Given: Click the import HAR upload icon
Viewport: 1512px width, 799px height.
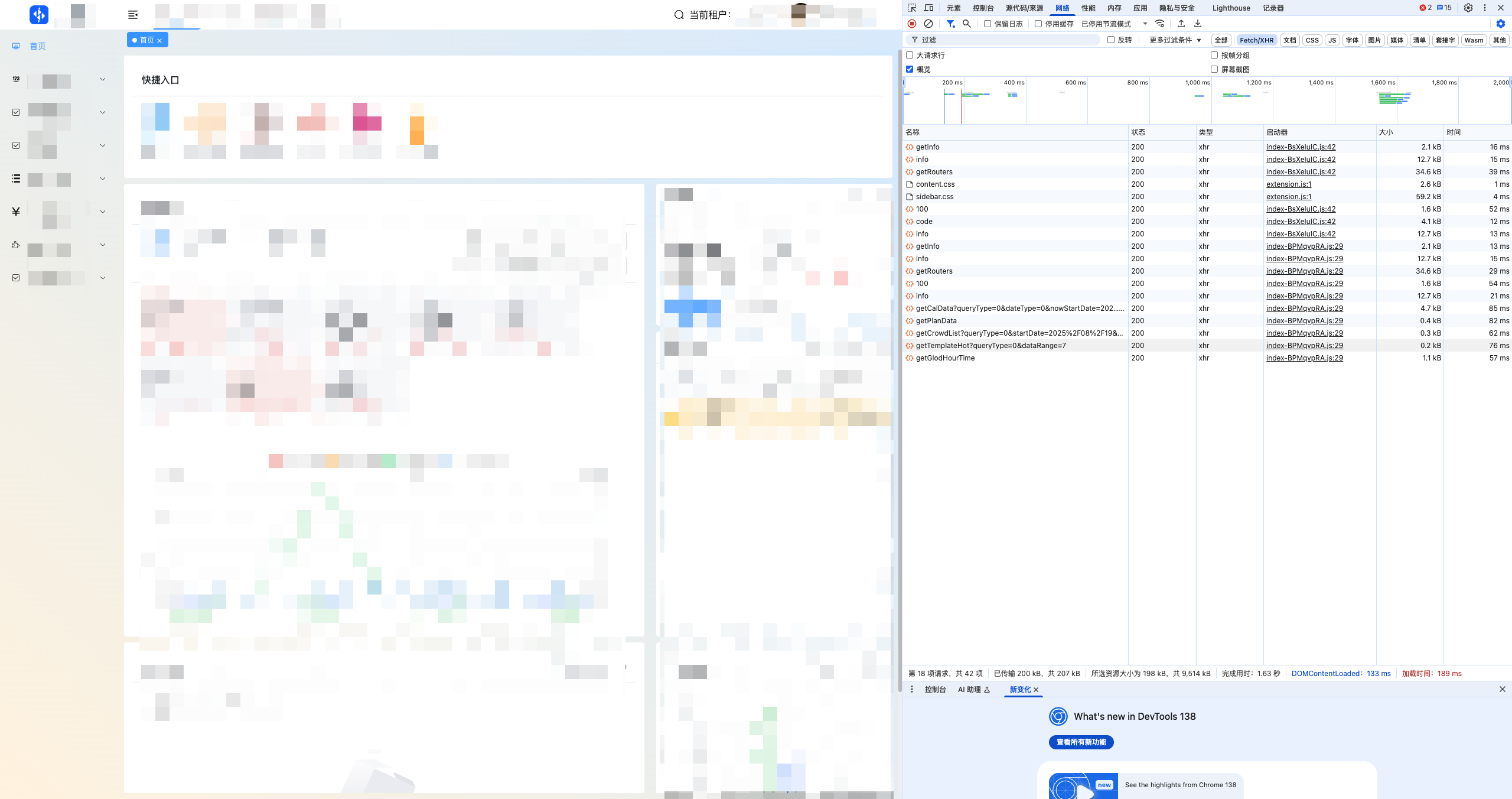Looking at the screenshot, I should (1181, 24).
